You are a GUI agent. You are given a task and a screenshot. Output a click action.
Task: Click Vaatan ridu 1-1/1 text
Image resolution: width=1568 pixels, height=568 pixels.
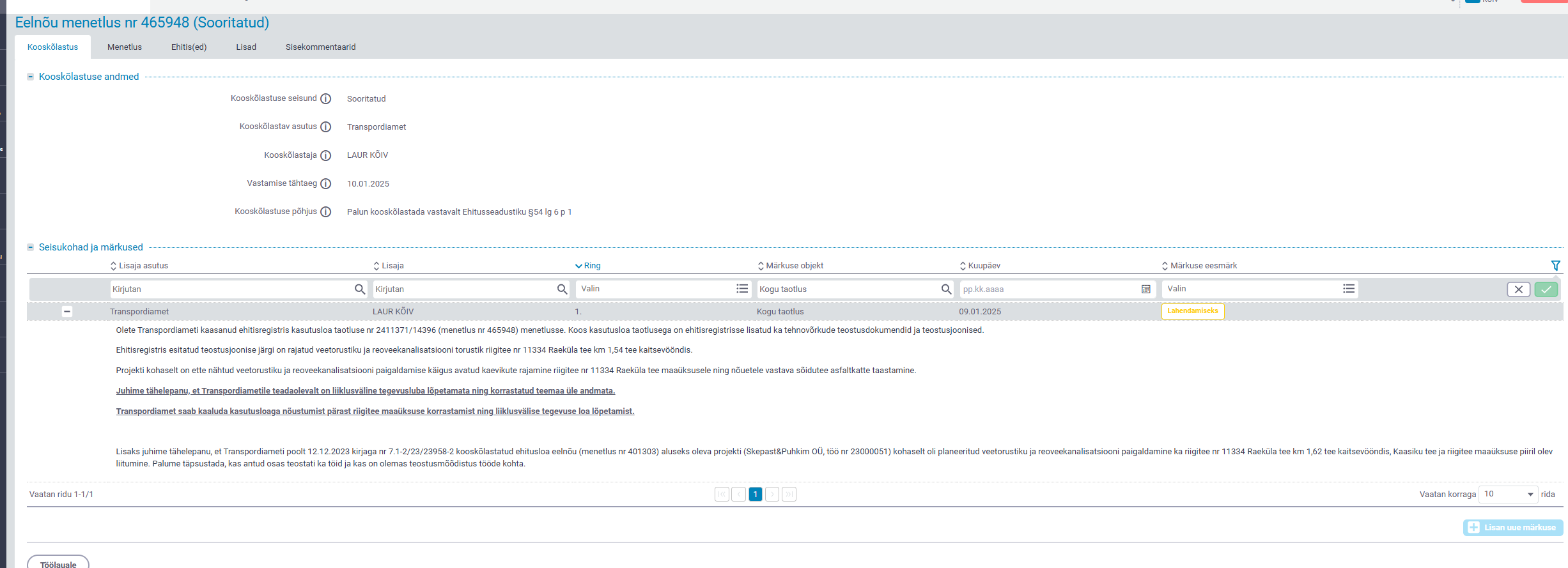61,495
